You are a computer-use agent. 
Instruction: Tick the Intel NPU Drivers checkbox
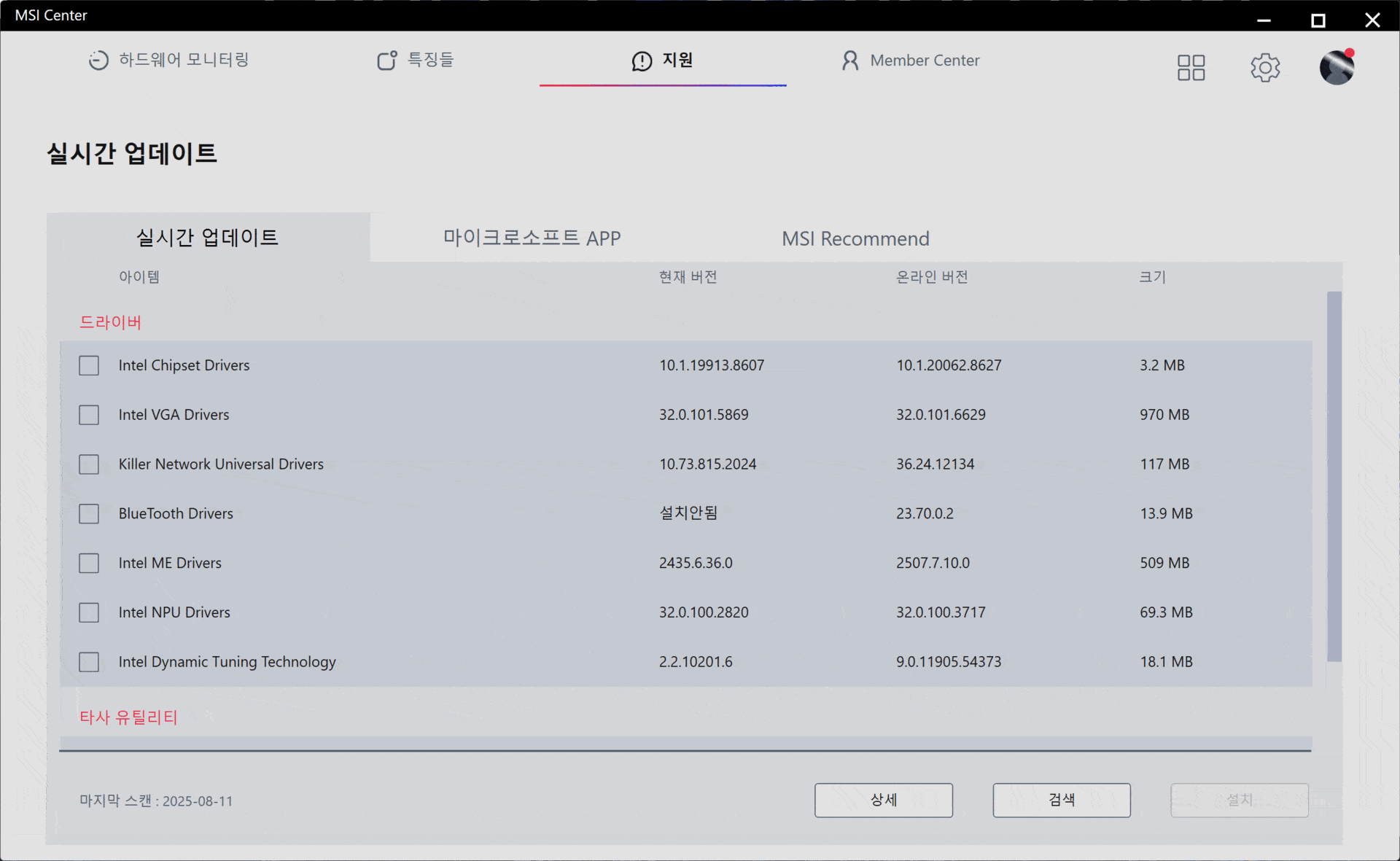point(89,612)
